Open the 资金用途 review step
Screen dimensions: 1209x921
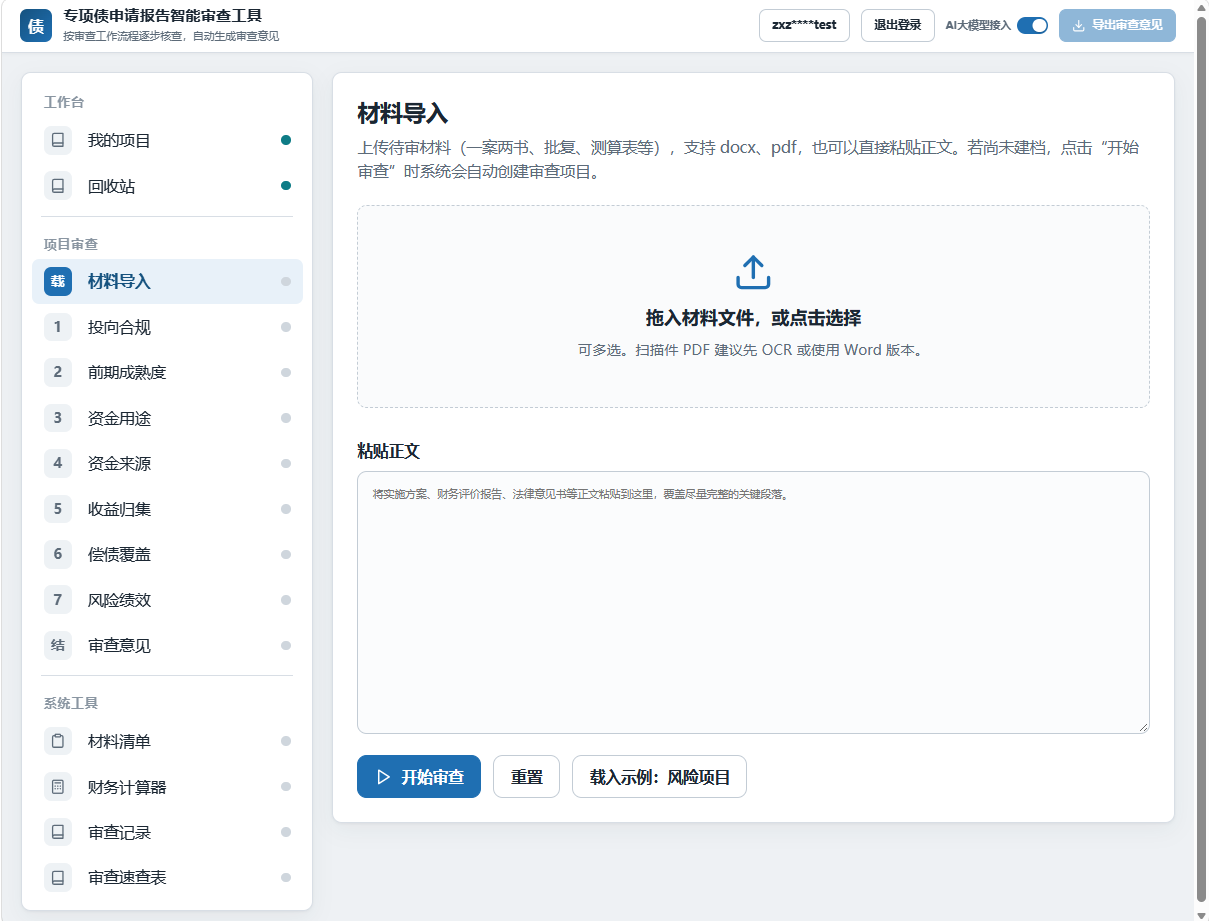[167, 418]
